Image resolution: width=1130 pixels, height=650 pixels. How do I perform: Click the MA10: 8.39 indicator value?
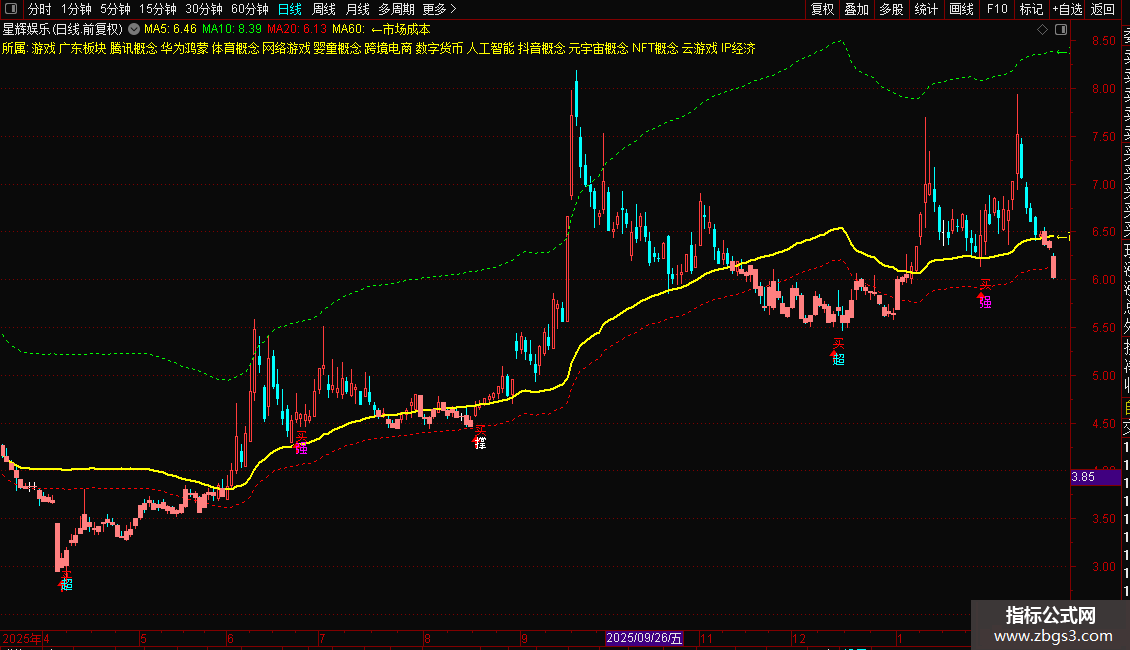point(231,29)
